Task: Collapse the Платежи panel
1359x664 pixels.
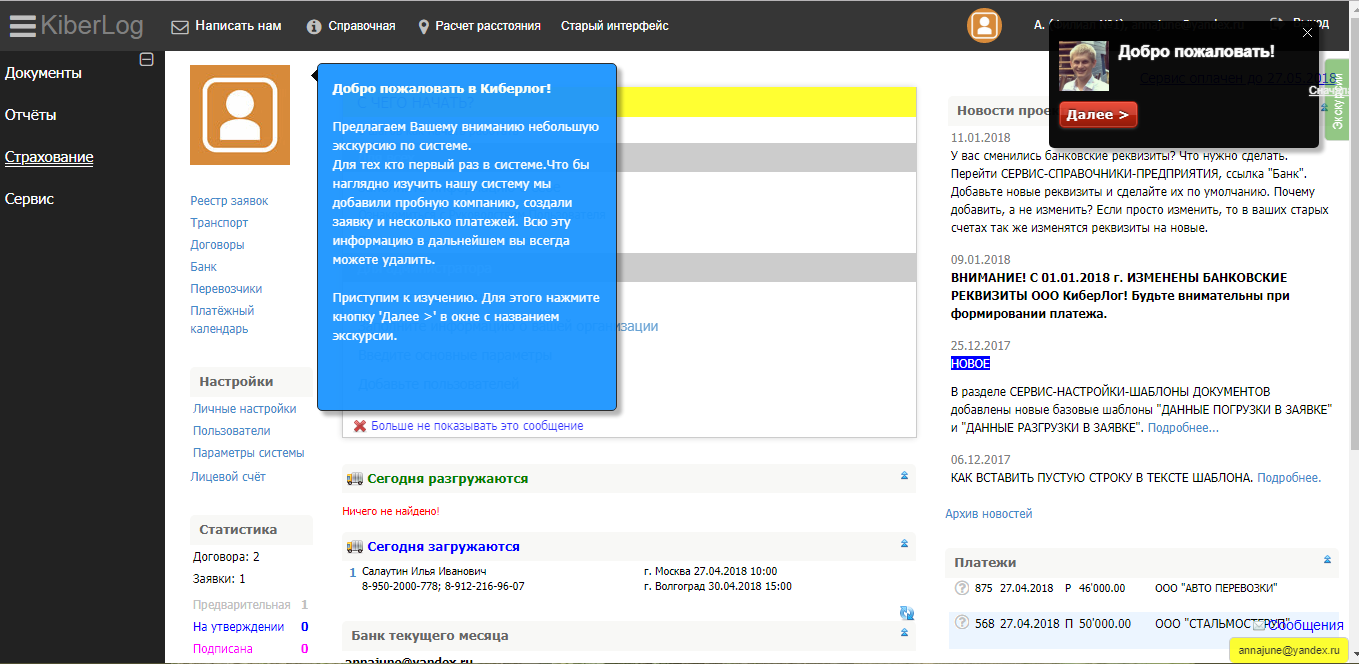Action: 1328,560
